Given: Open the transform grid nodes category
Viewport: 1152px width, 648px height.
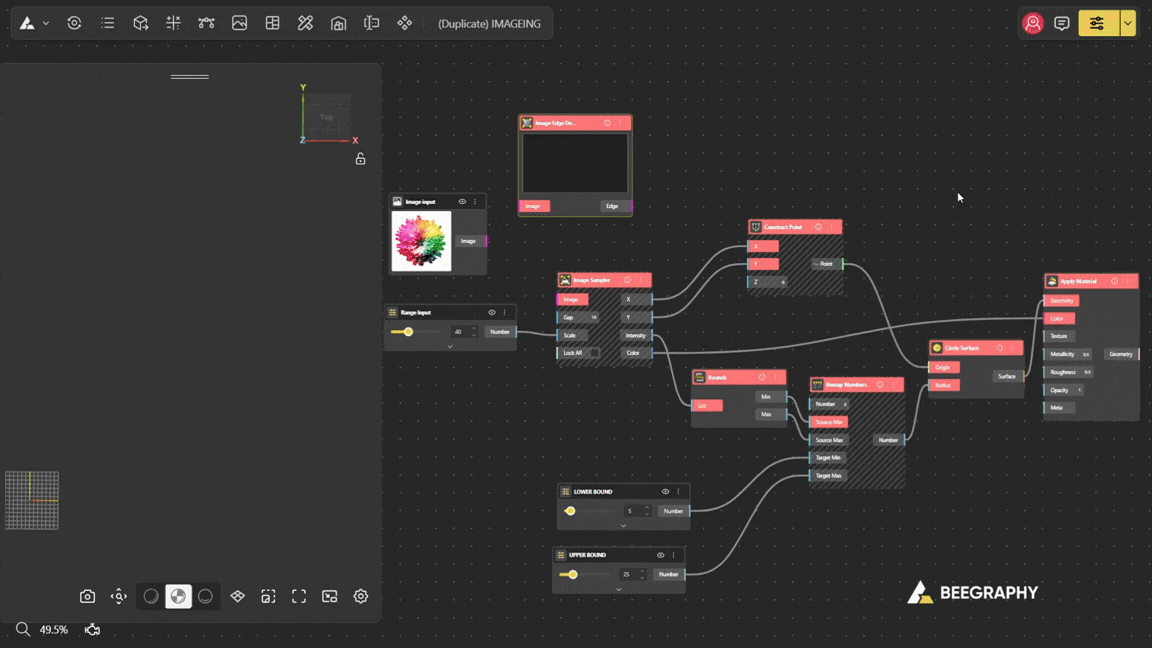Looking at the screenshot, I should tap(173, 24).
